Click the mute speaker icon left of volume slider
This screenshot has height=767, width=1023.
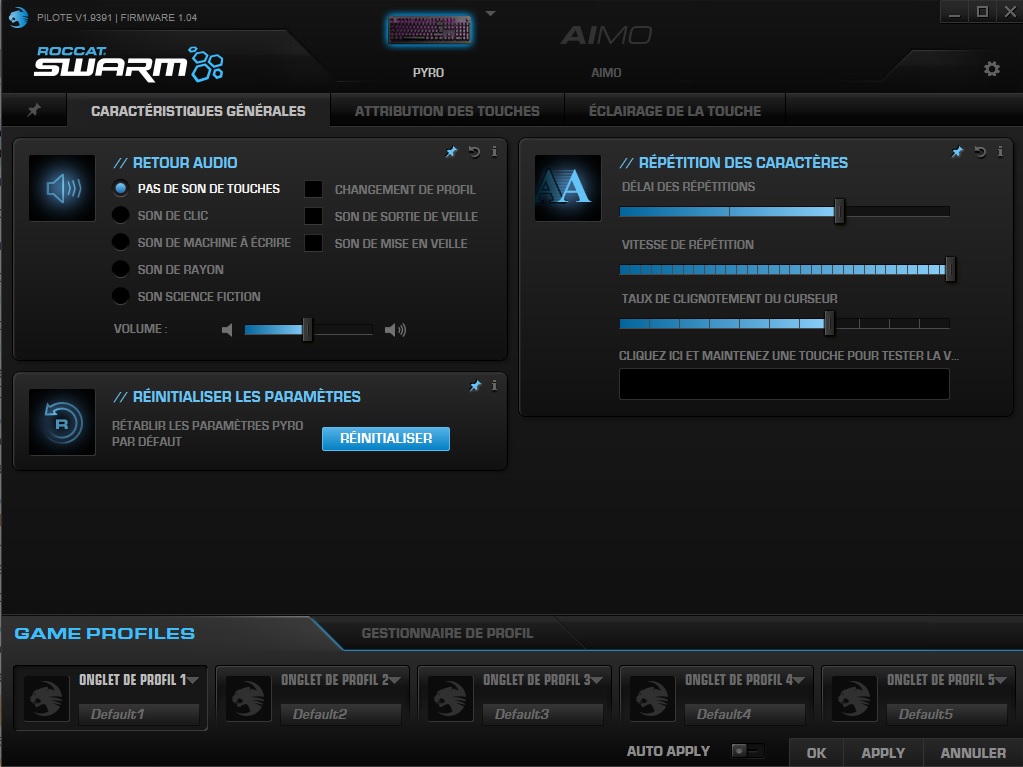227,328
